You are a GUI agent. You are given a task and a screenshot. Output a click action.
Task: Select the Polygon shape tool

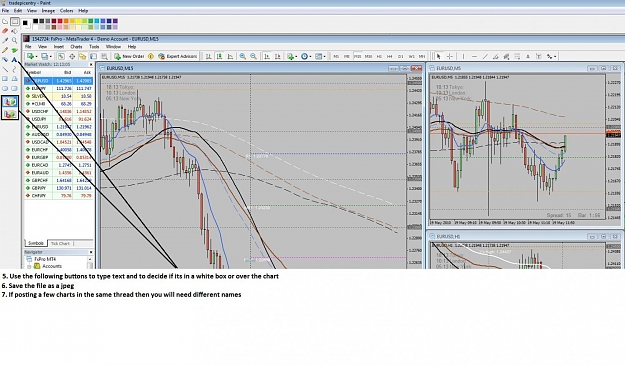[x=14, y=78]
